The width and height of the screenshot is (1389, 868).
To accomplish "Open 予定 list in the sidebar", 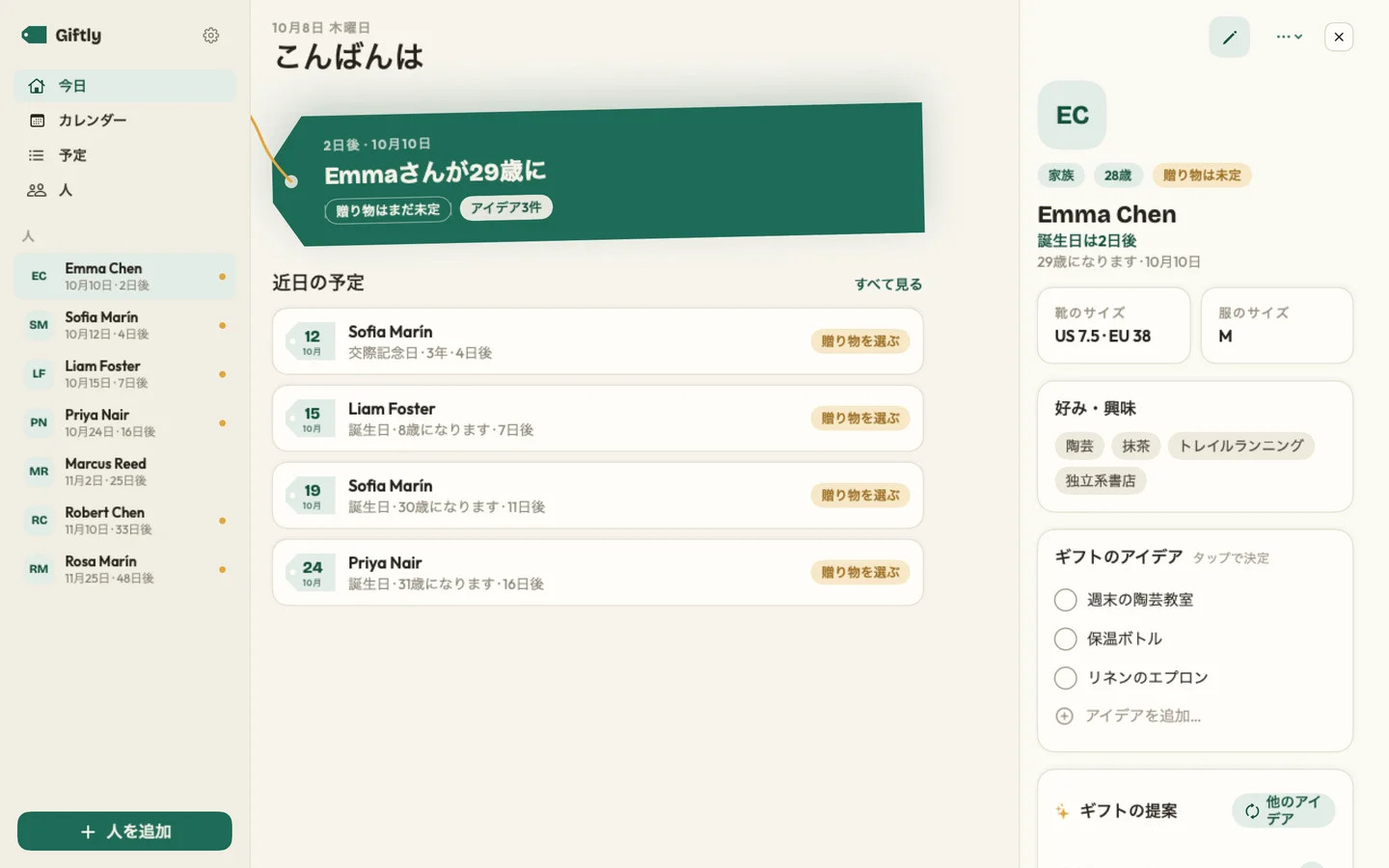I will click(125, 155).
